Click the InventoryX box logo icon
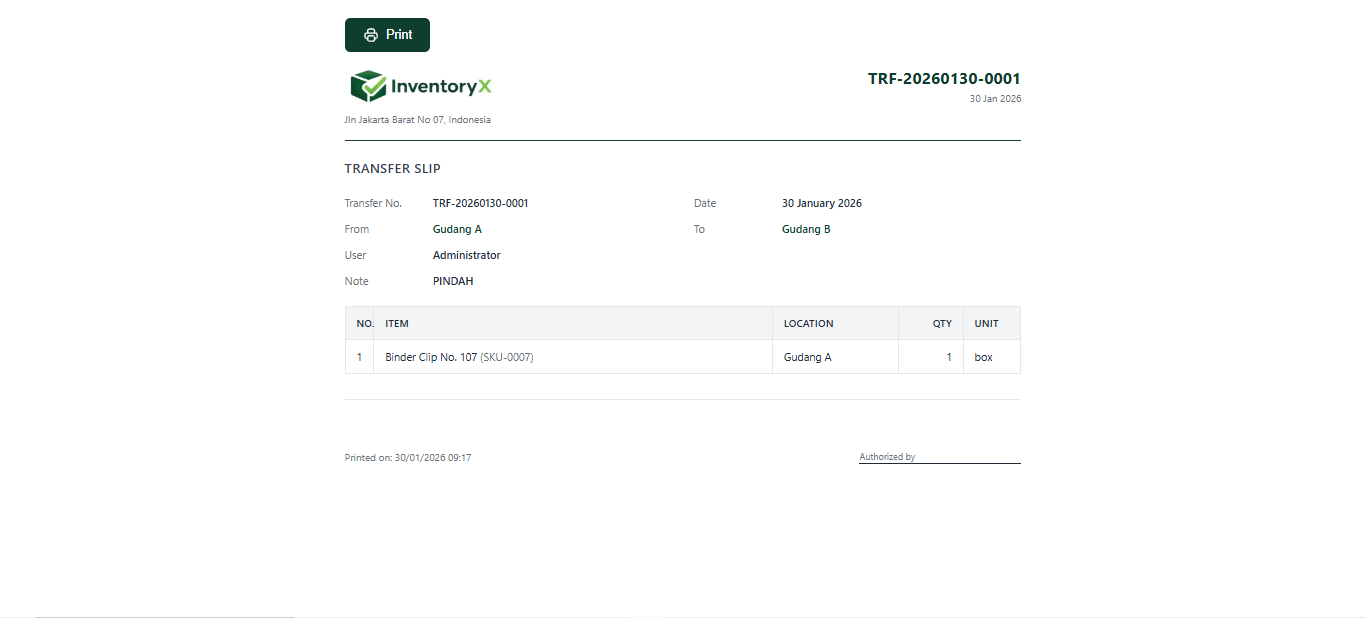 click(x=368, y=86)
